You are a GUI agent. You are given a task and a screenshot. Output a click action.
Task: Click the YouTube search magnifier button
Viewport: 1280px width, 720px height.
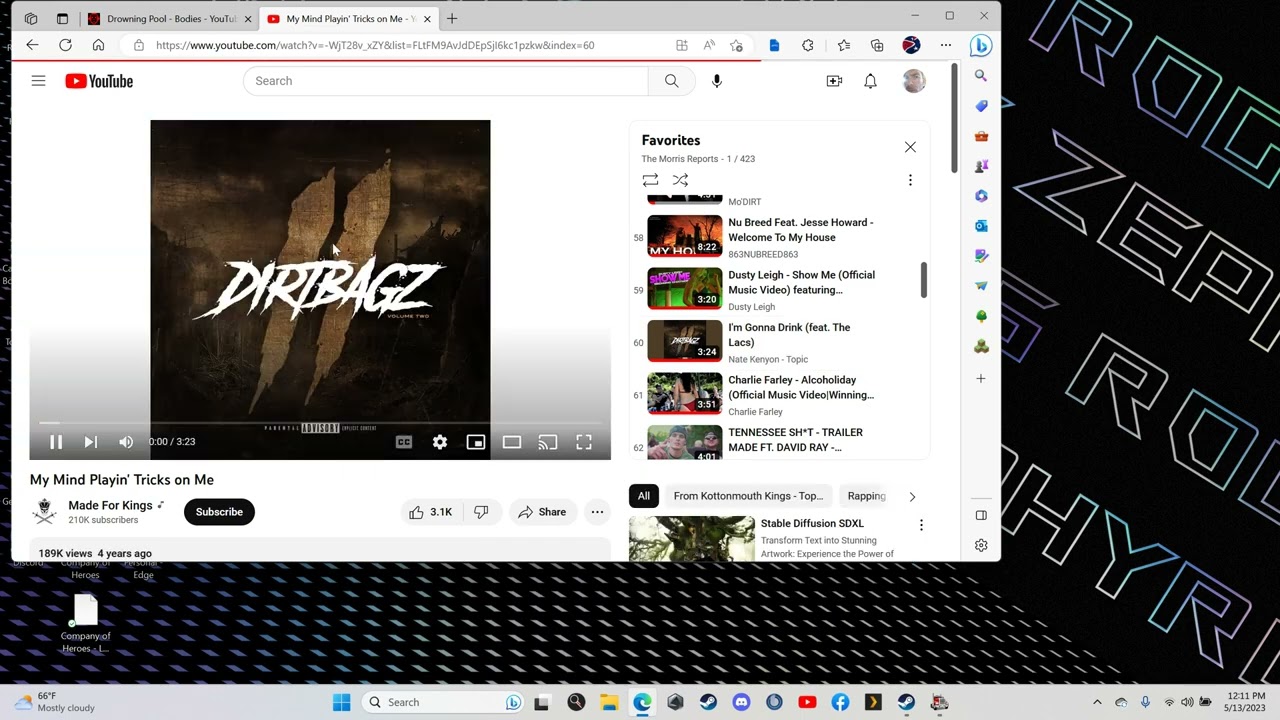click(x=671, y=81)
